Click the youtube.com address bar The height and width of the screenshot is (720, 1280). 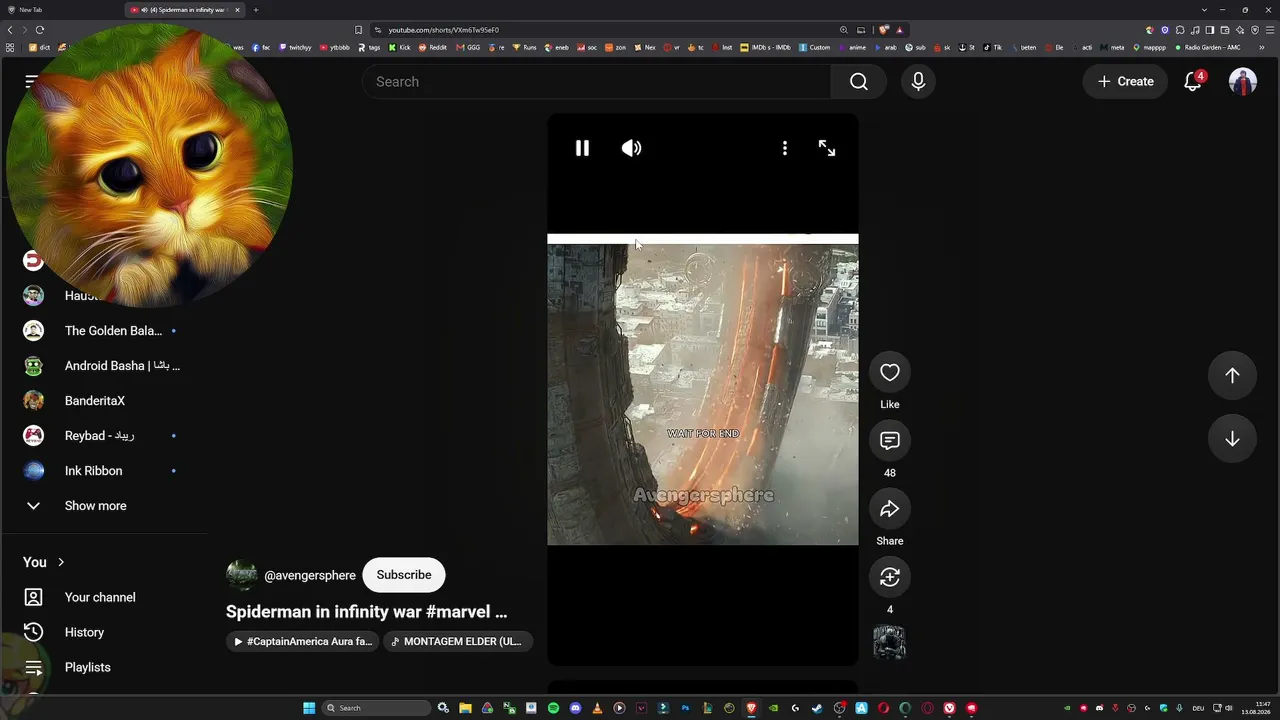(610, 30)
